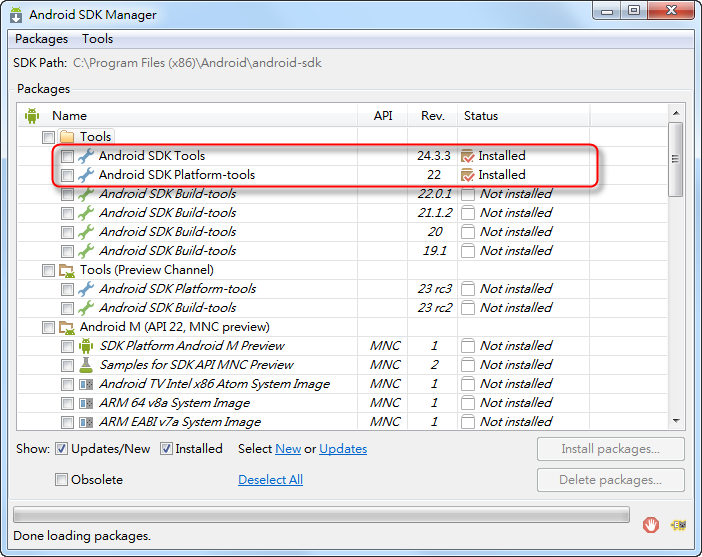Click the installed status icon for Platform-tools rev 22

coord(467,175)
